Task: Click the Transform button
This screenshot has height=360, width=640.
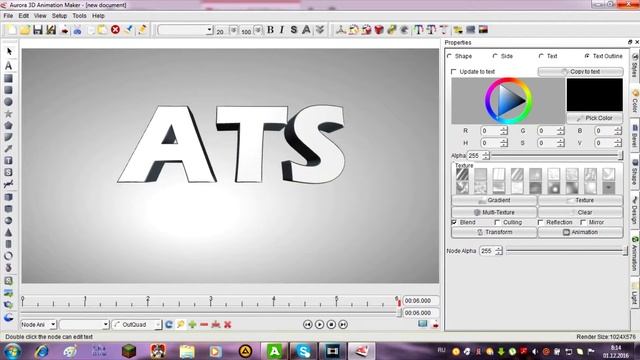Action: tap(494, 232)
